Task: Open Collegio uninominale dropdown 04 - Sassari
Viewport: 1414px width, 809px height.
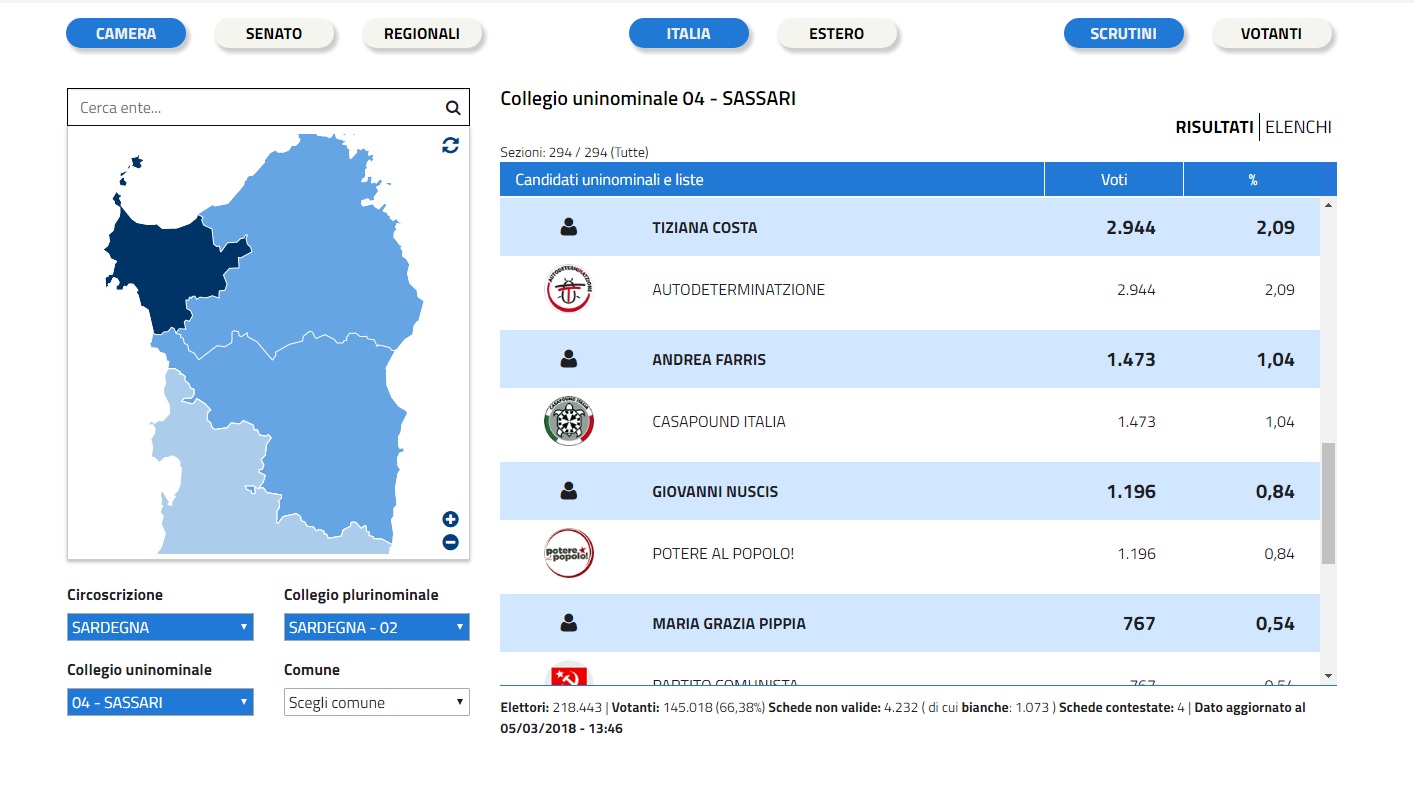Action: coord(160,702)
